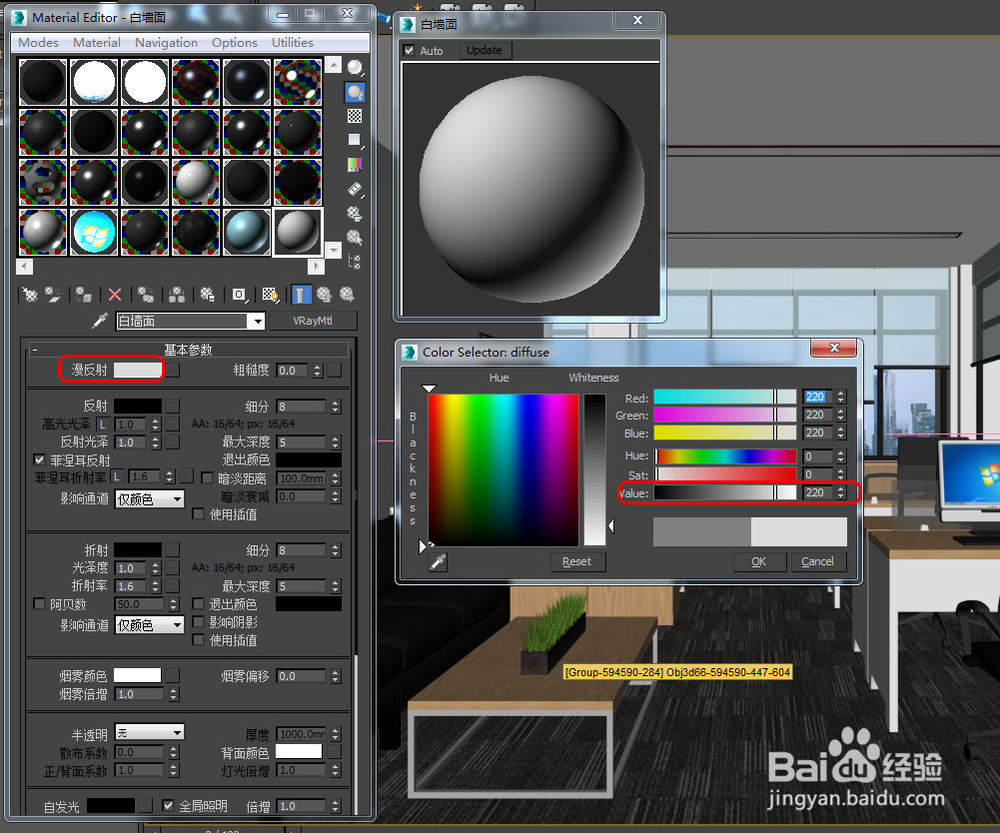Open the Utilities menu
Image resolution: width=1000 pixels, height=833 pixels.
pos(292,43)
